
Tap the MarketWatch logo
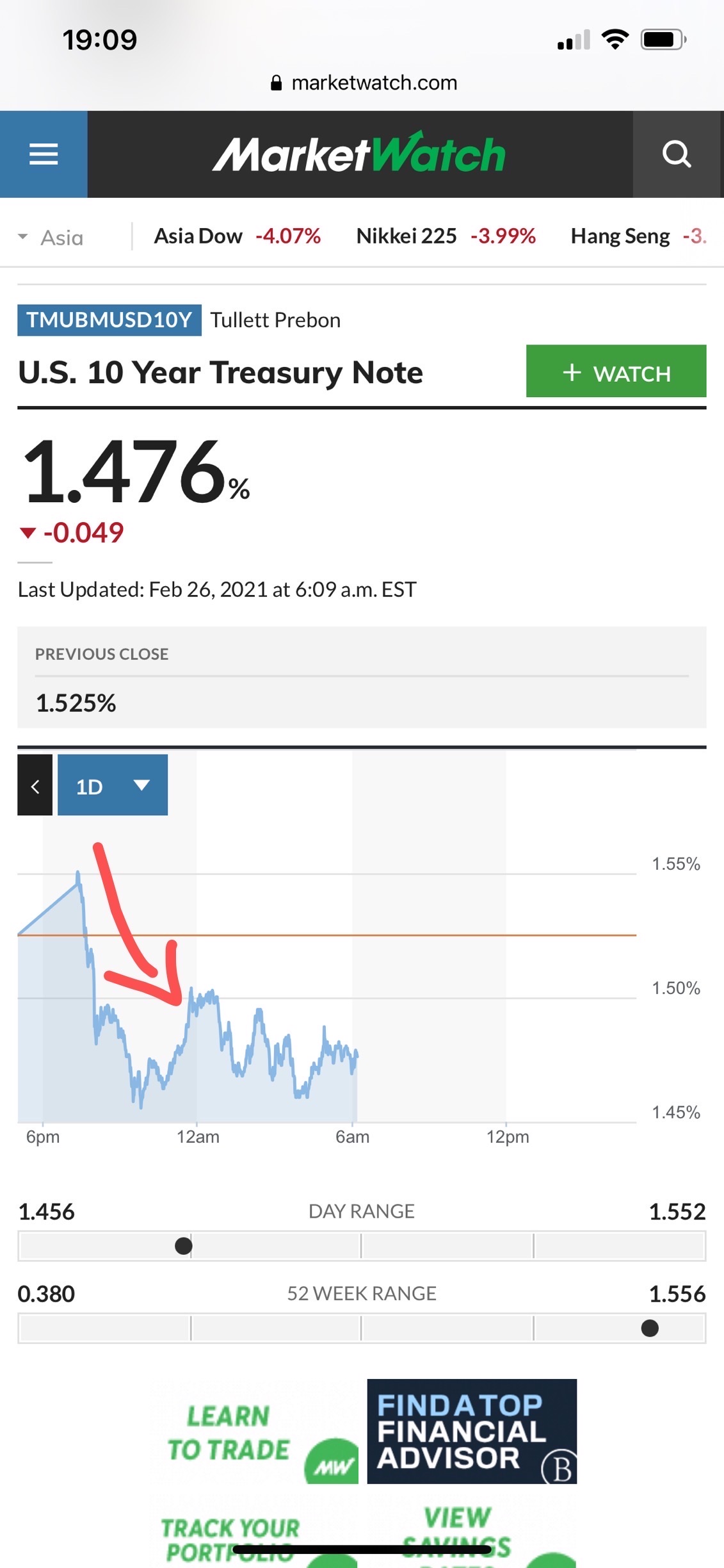[x=359, y=154]
